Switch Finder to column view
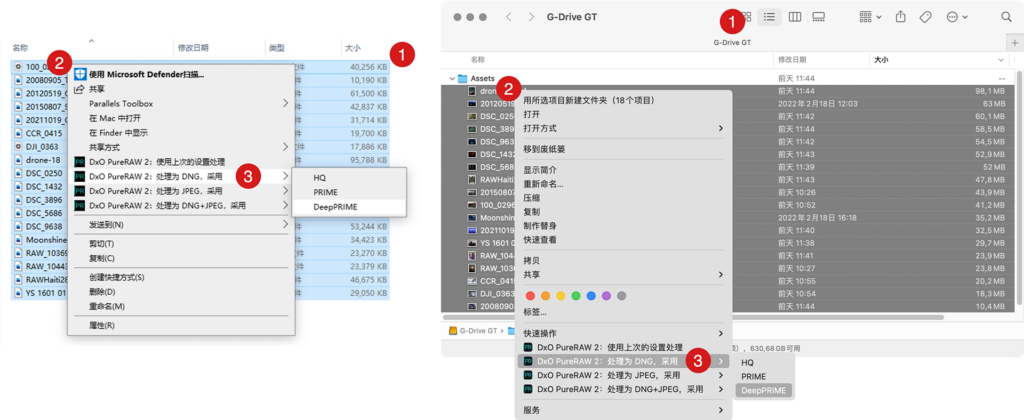This screenshot has height=420, width=1024. point(795,16)
